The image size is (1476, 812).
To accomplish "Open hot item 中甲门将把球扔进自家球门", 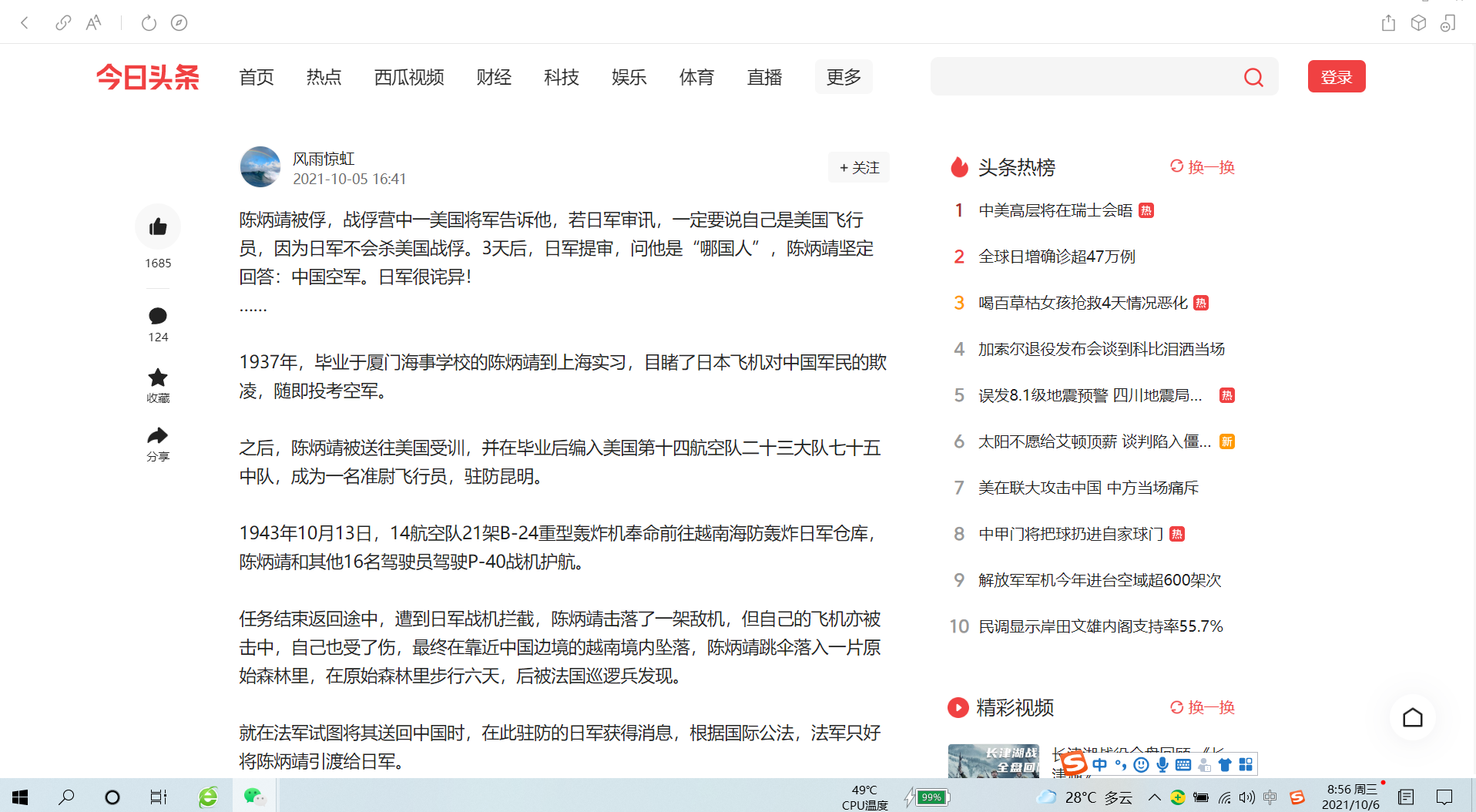I will 1071,534.
